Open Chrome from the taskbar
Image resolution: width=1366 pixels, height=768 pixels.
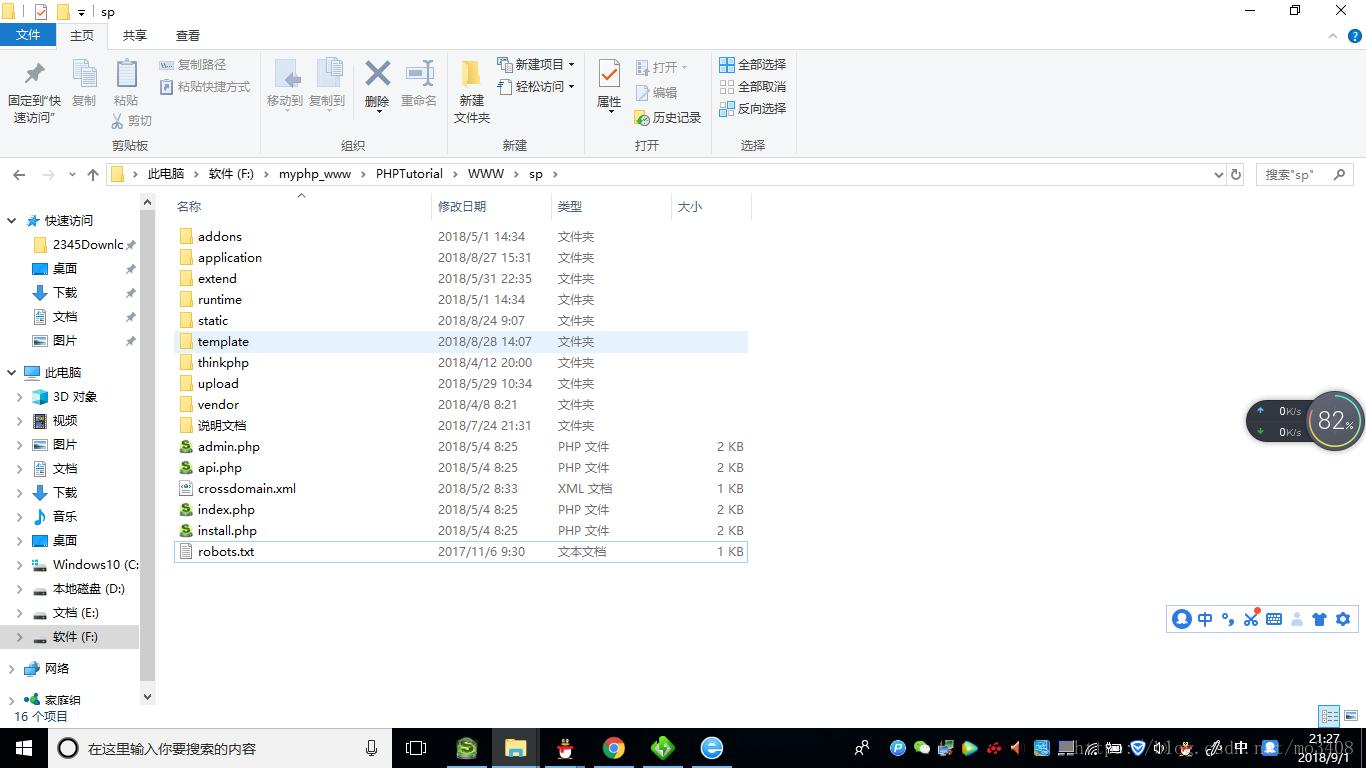point(614,748)
